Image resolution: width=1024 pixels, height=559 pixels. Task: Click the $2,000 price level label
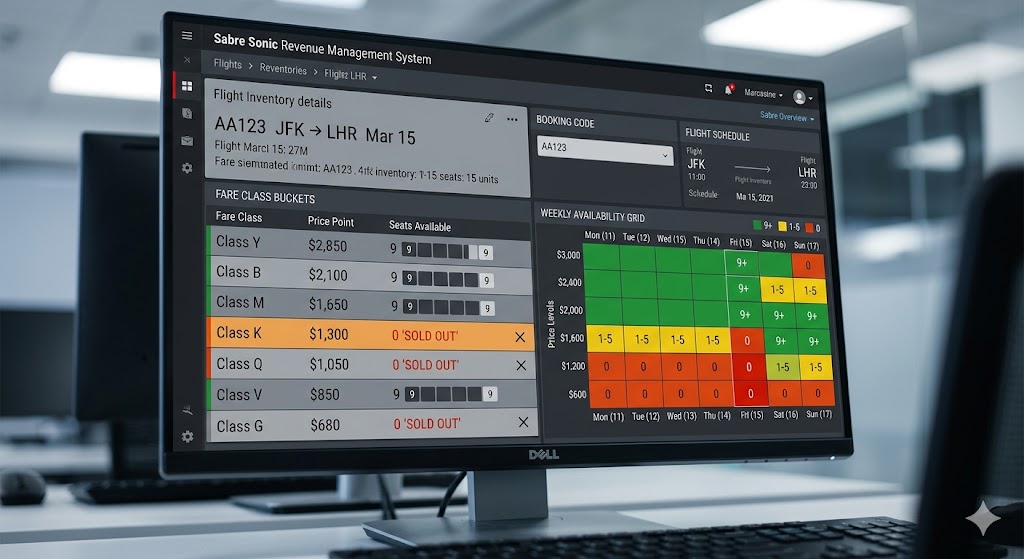571,310
